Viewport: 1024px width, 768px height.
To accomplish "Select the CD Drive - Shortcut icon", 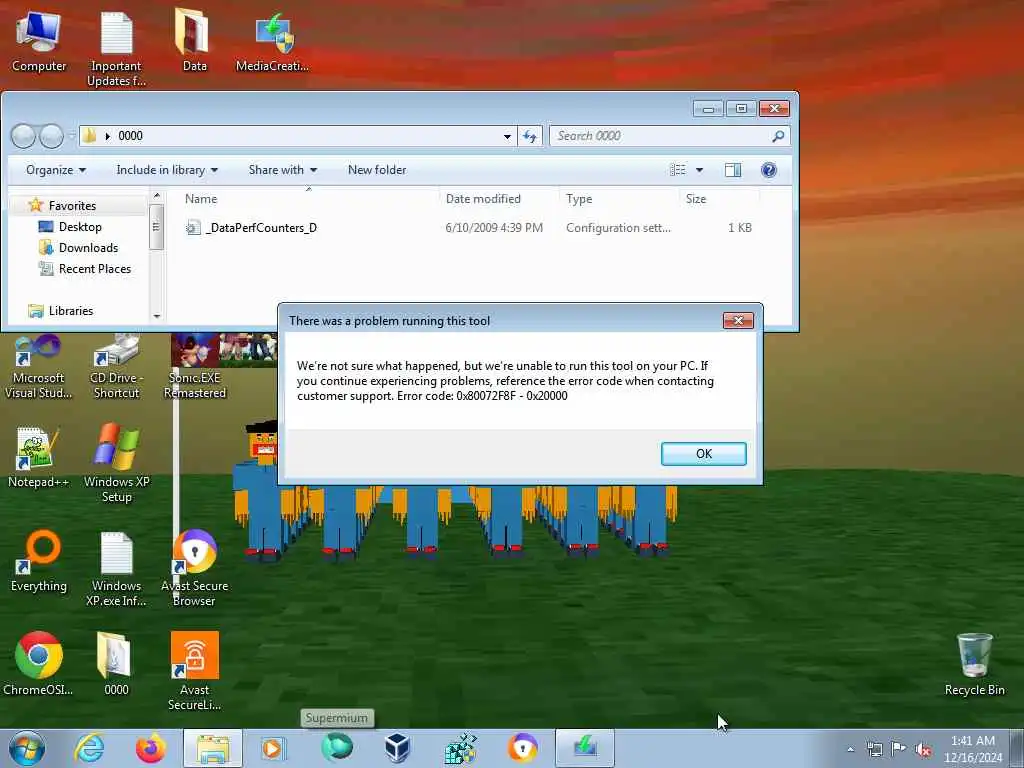I will [116, 367].
